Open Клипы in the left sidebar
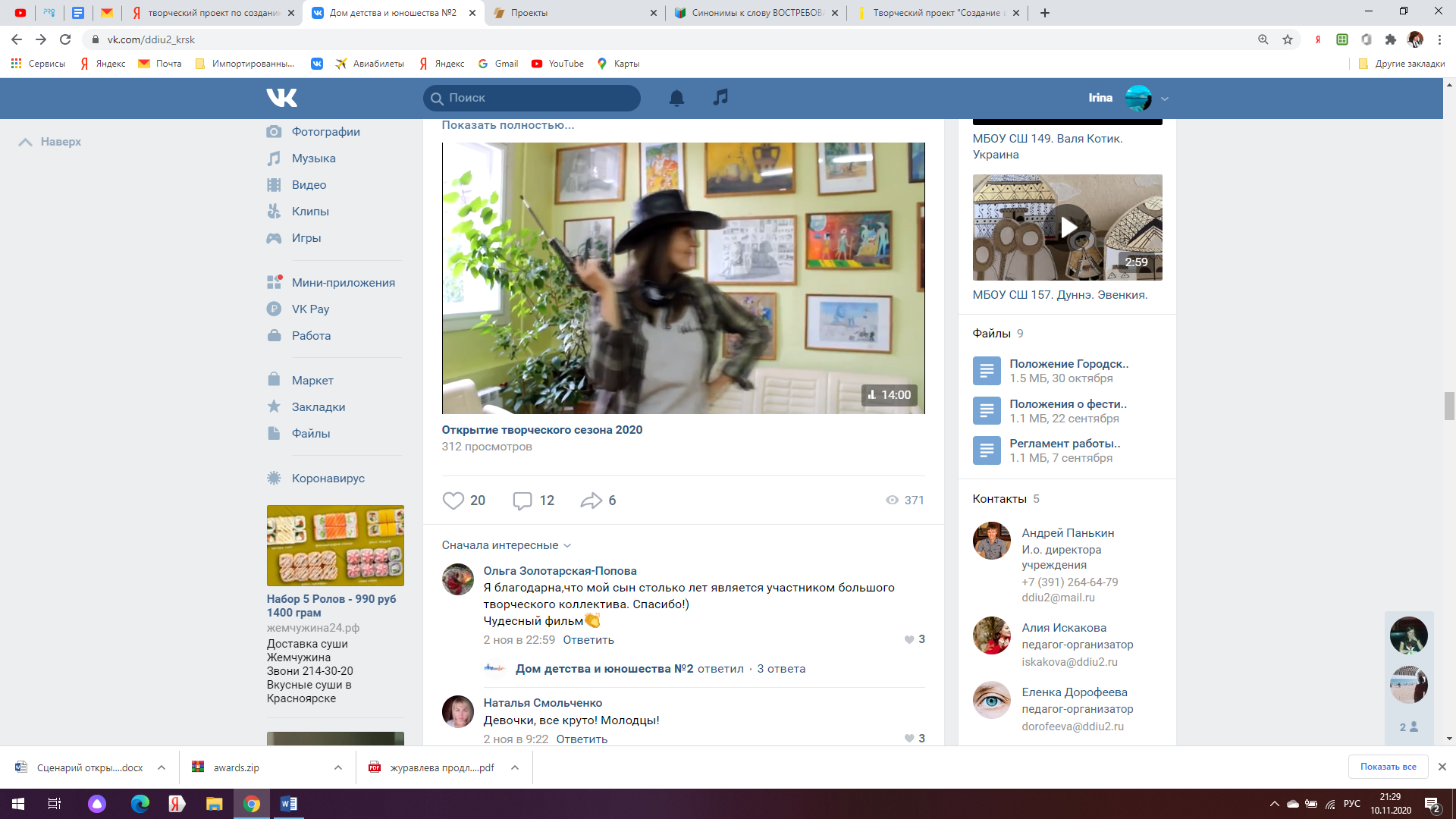The height and width of the screenshot is (819, 1456). pos(310,212)
